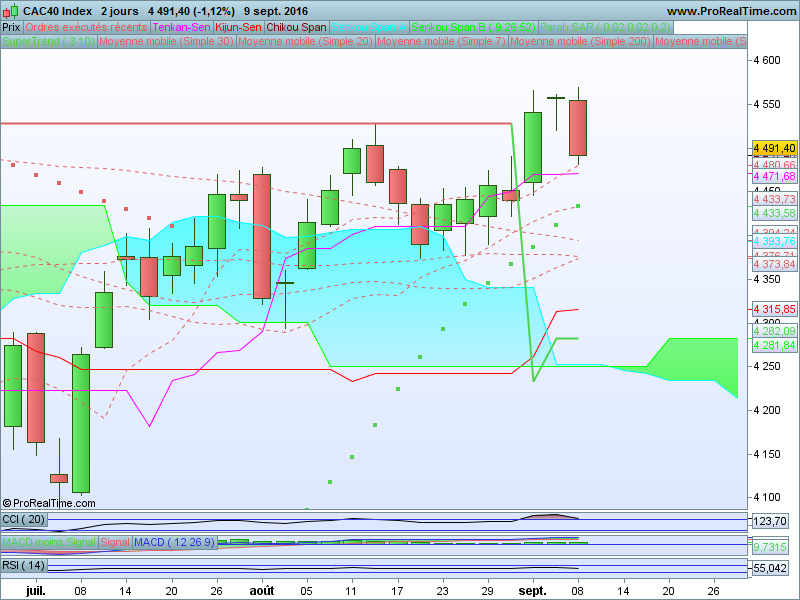Click the Kijun-Sen indicator label
Screen dimensions: 800x600
[x=238, y=28]
